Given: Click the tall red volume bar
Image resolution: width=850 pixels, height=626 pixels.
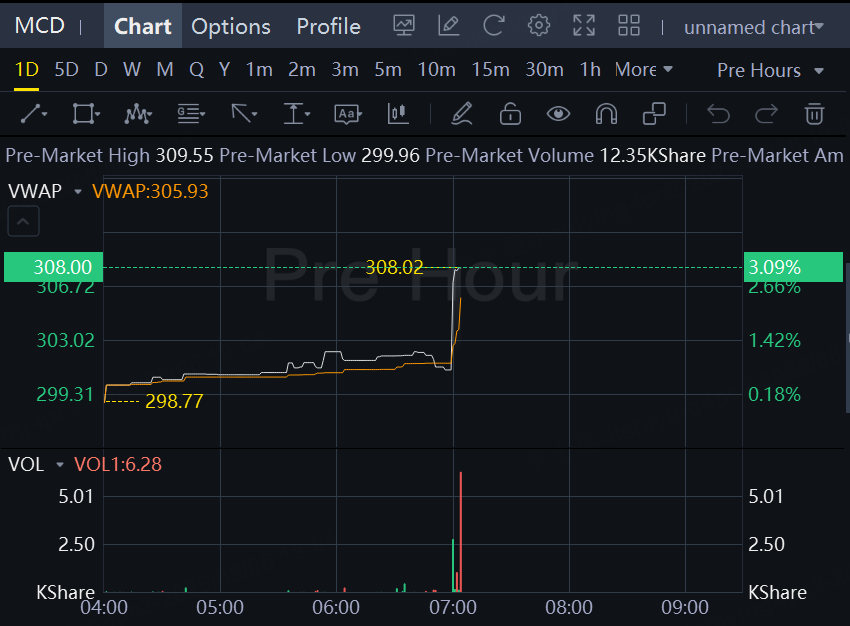Looking at the screenshot, I should coord(461,532).
